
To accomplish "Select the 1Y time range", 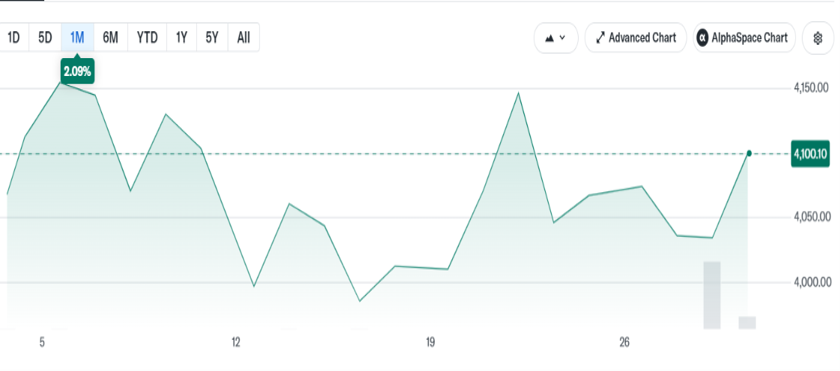I will coord(182,37).
